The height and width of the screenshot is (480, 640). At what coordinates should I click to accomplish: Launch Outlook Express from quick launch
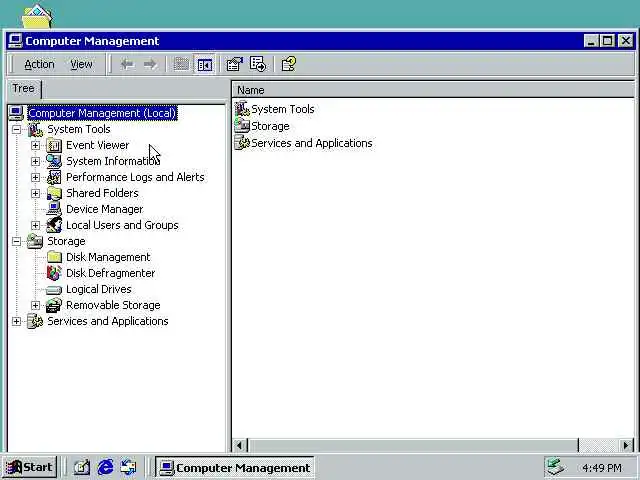128,467
